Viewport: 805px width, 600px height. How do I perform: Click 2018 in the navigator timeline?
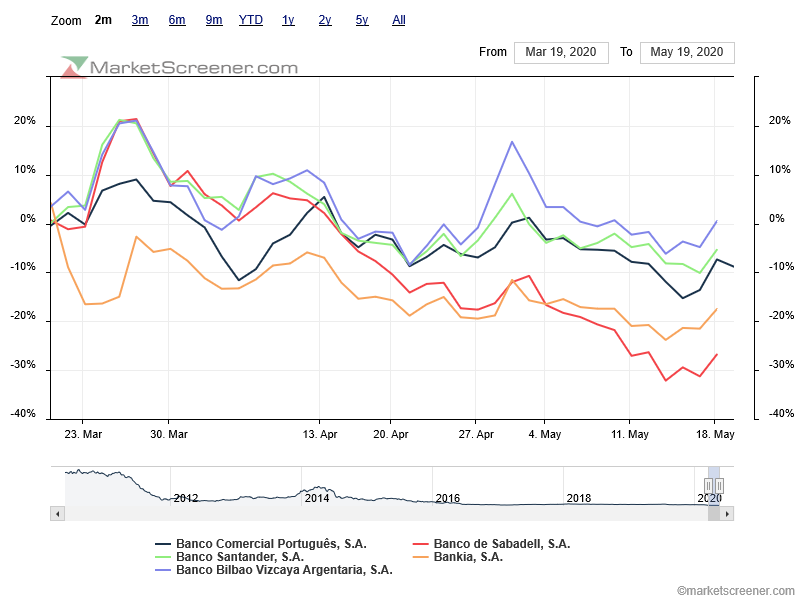click(579, 498)
